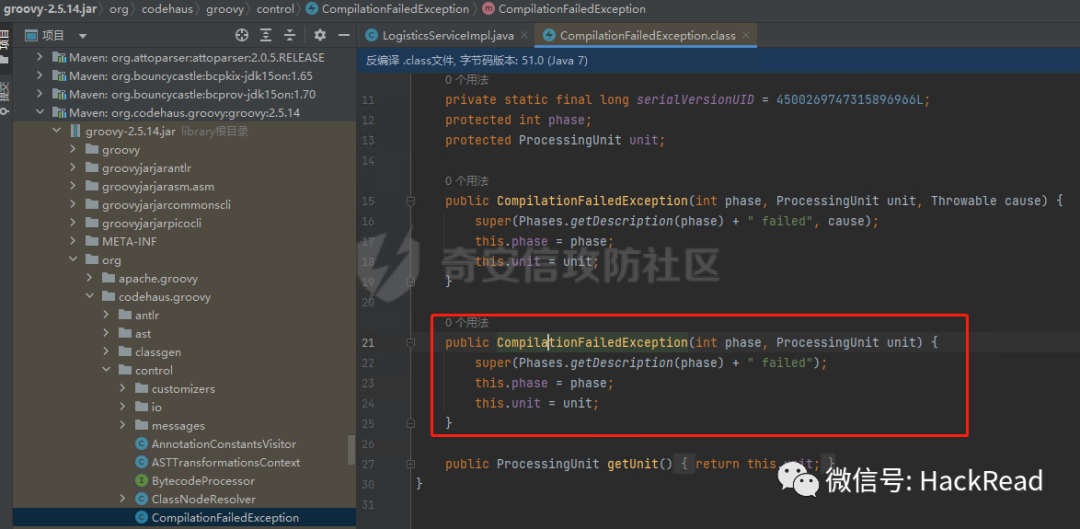Click serialVersionUID field name

[x=695, y=100]
